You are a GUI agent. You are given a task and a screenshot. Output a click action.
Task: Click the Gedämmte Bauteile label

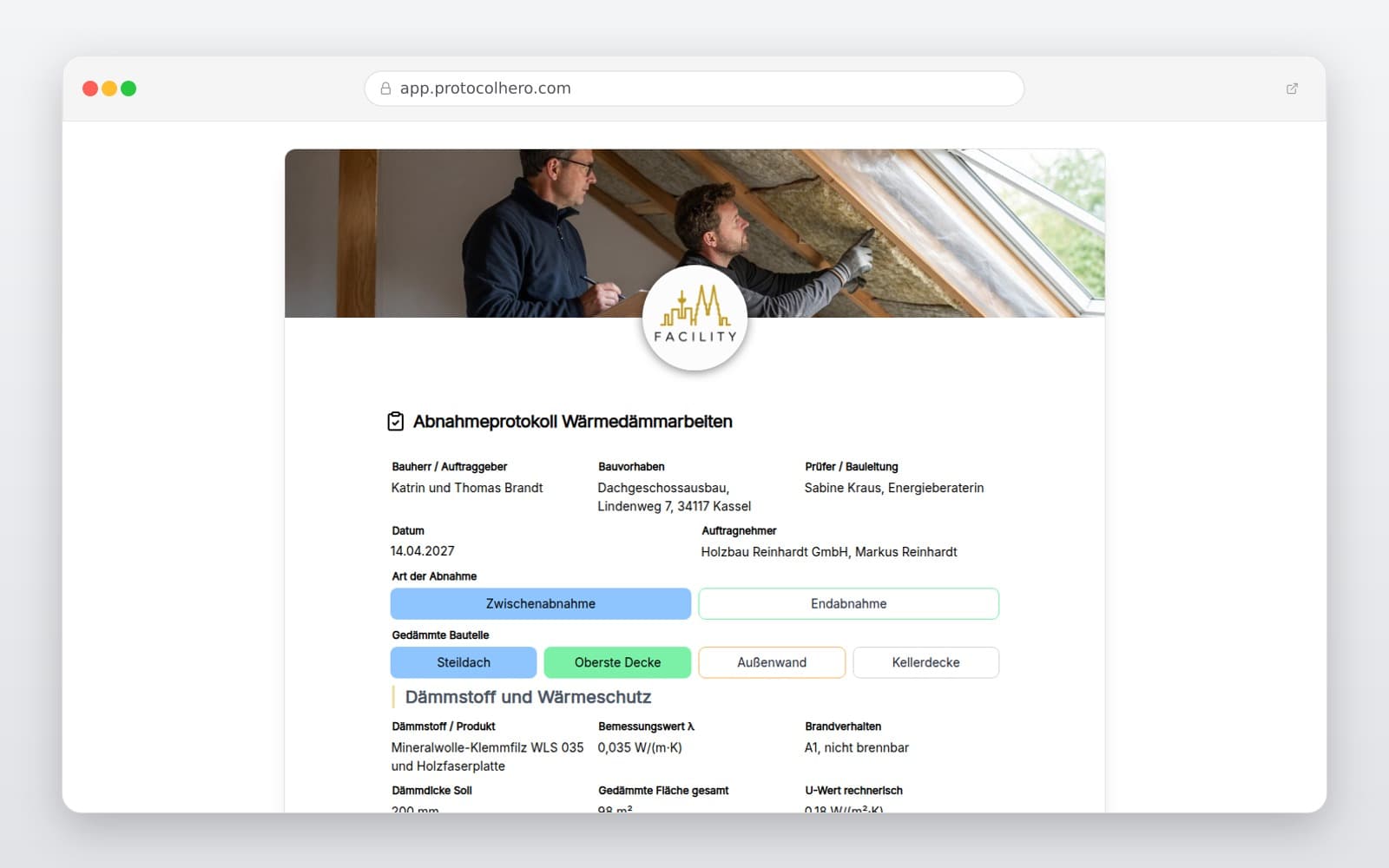point(440,635)
